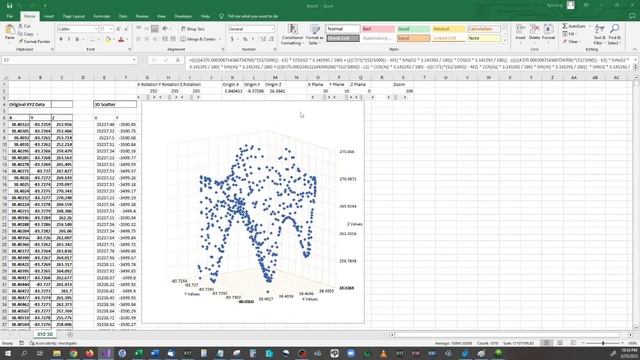This screenshot has height=360, width=640.
Task: Open Format as Table gallery
Action: coord(315,35)
